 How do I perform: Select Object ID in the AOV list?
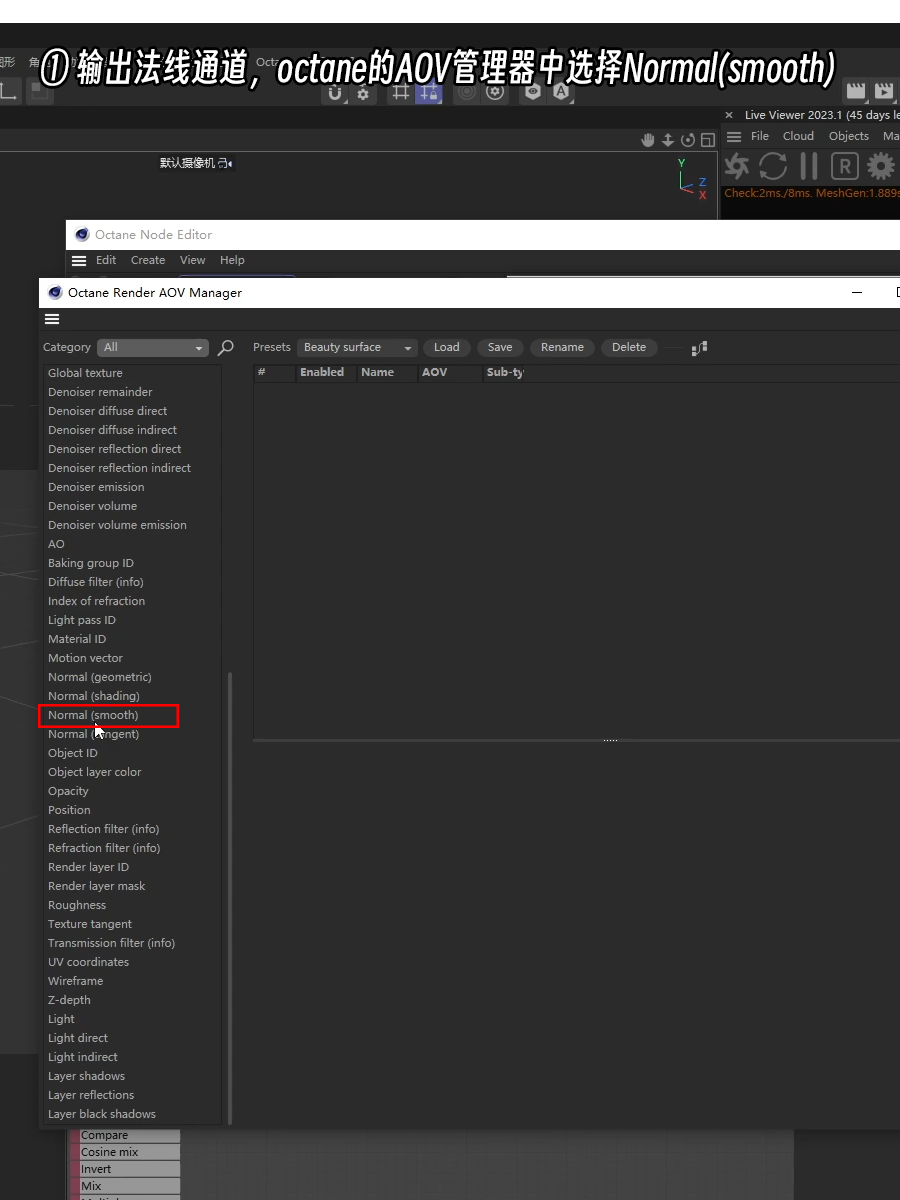(73, 753)
